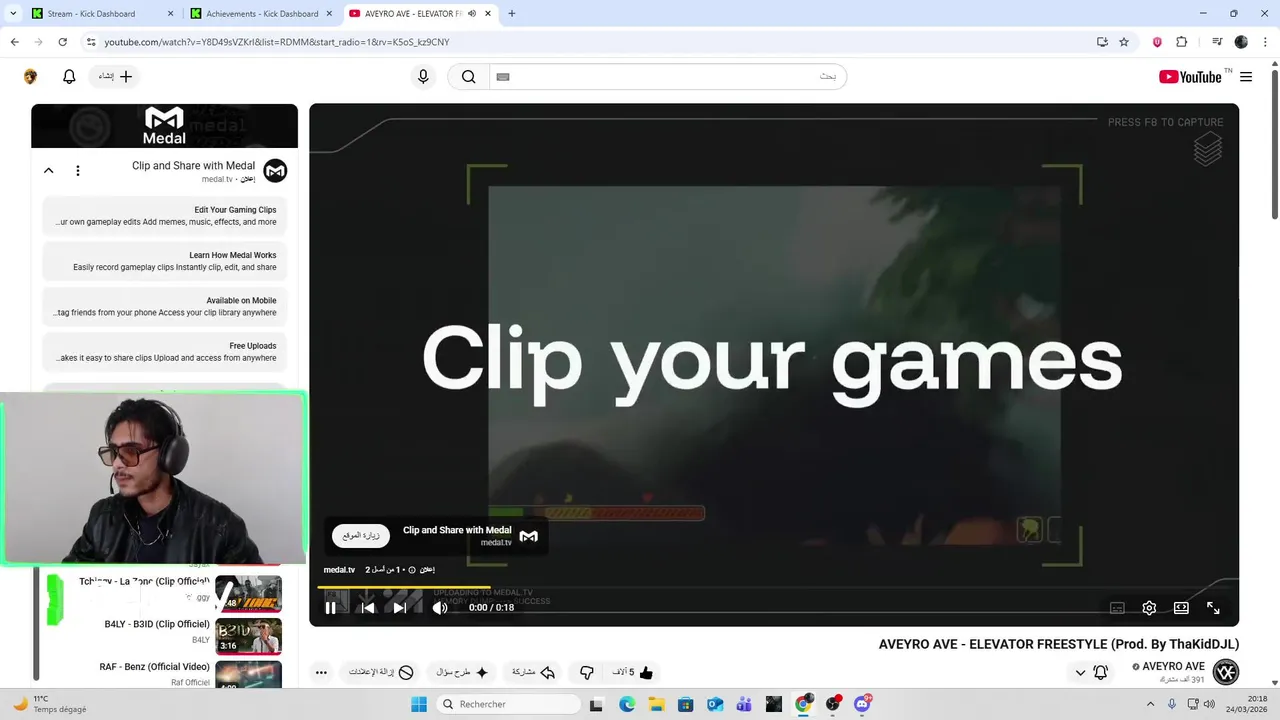Go back in browser history
This screenshot has width=1280, height=720.
coord(14,42)
